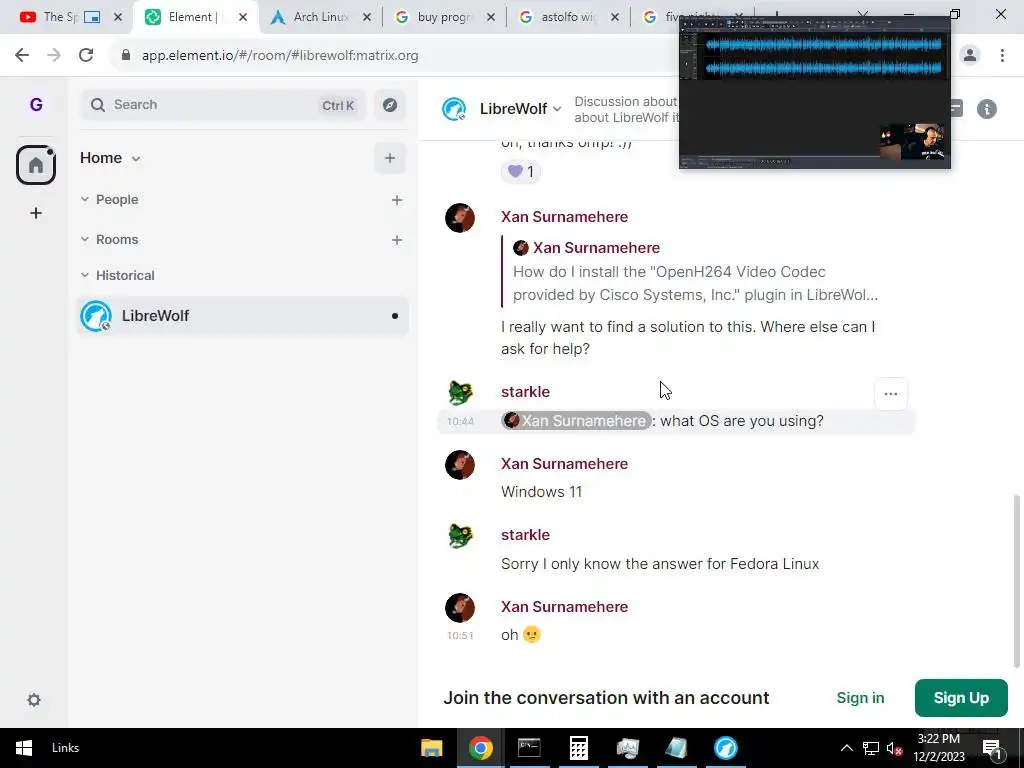Viewport: 1024px width, 768px height.
Task: Click starkle's avatar beside OS question
Action: click(460, 392)
